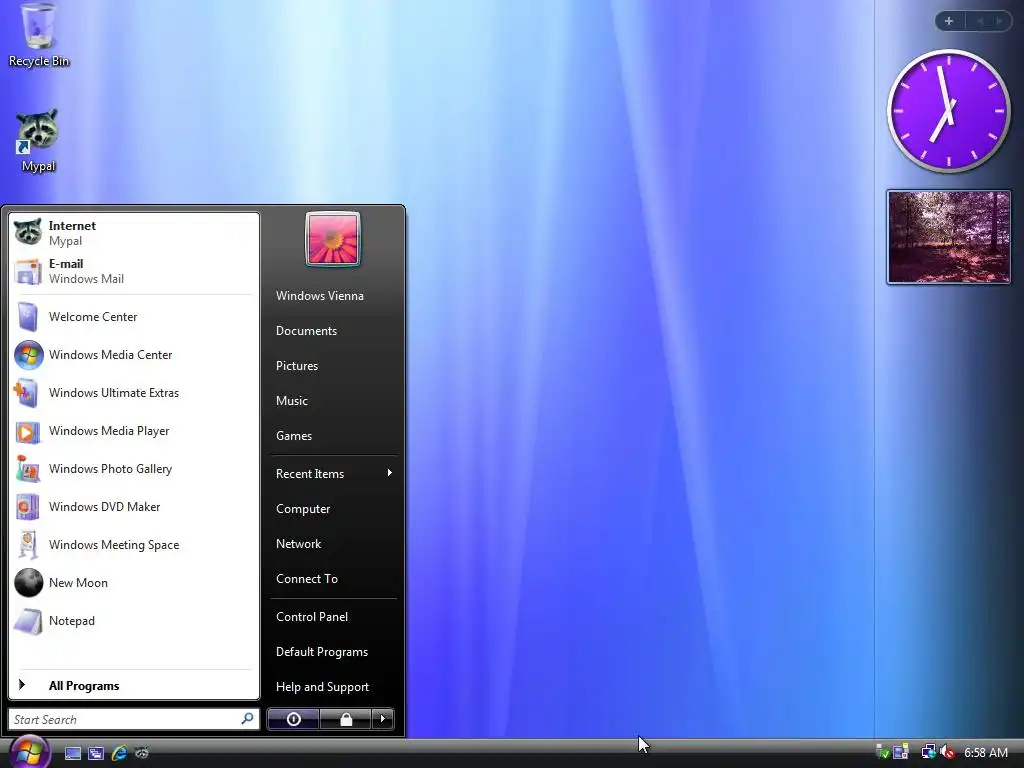Start Windows DVD Maker
1024x768 pixels.
click(x=134, y=507)
